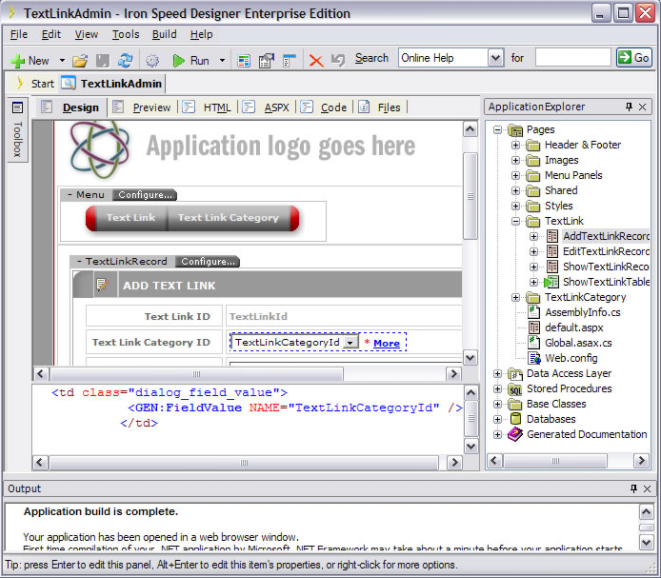Collapse the TextLink folder
661x578 pixels.
515,221
